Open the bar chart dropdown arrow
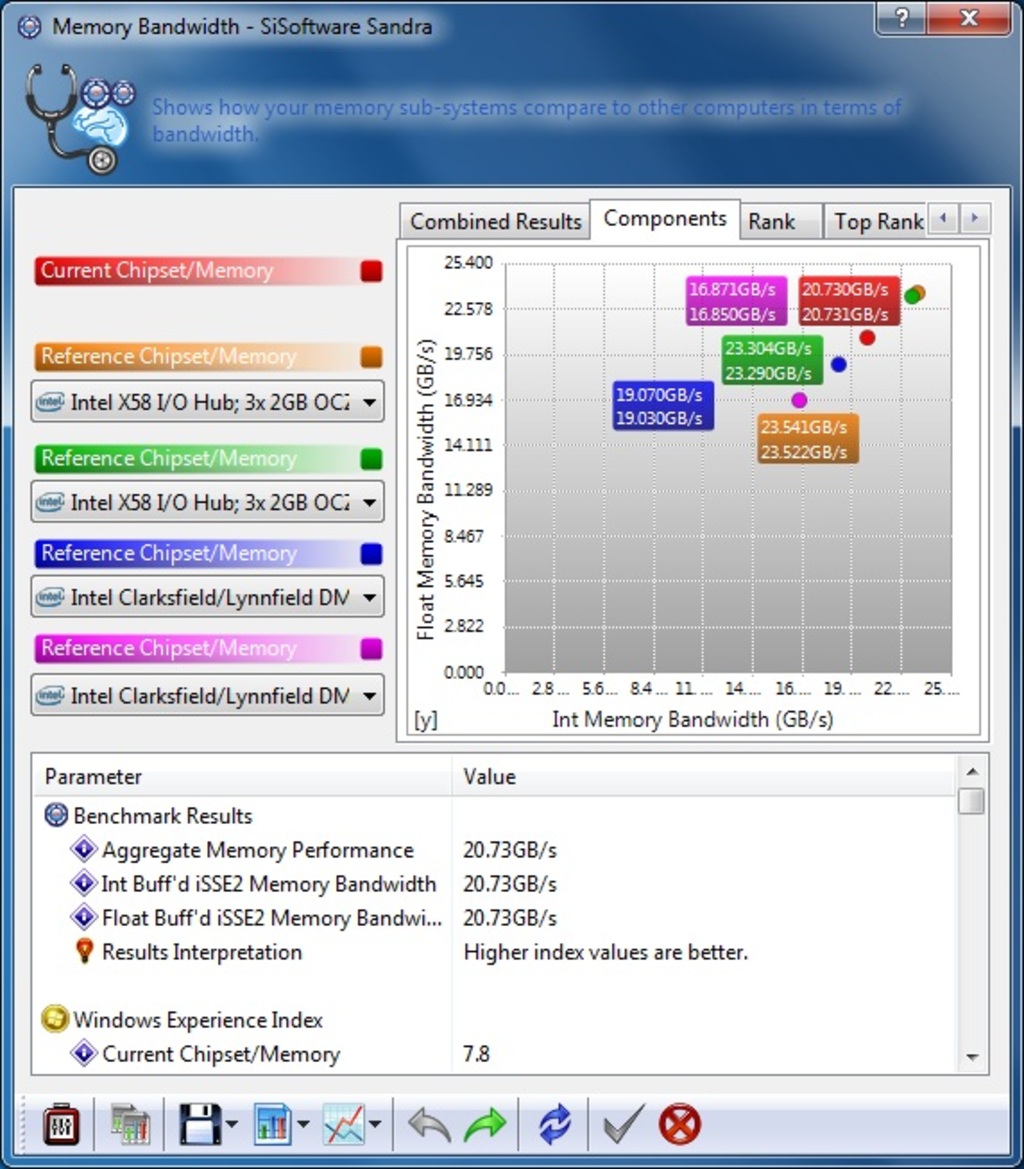 [x=303, y=1124]
